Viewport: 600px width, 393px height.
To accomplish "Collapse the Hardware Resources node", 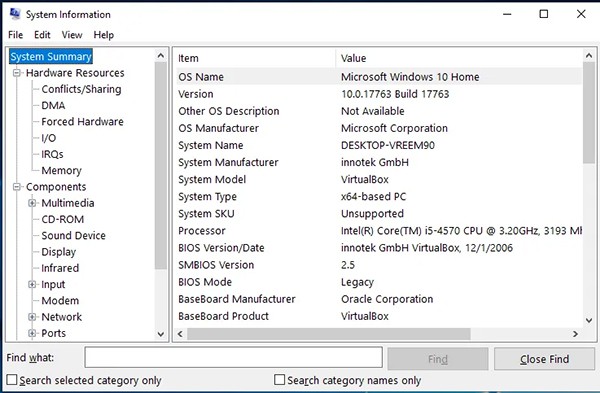I will [16, 73].
